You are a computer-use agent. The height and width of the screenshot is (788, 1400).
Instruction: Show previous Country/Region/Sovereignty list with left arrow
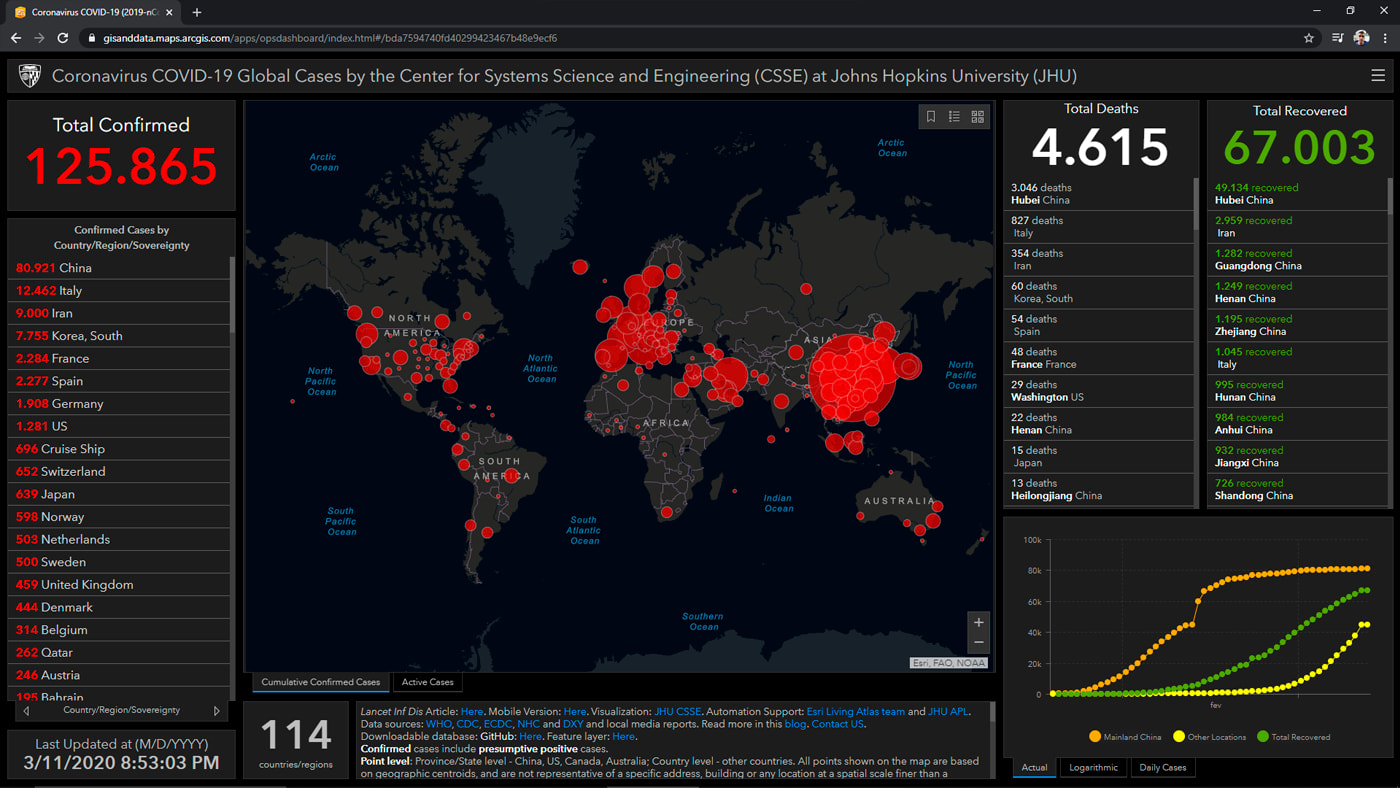click(x=26, y=711)
